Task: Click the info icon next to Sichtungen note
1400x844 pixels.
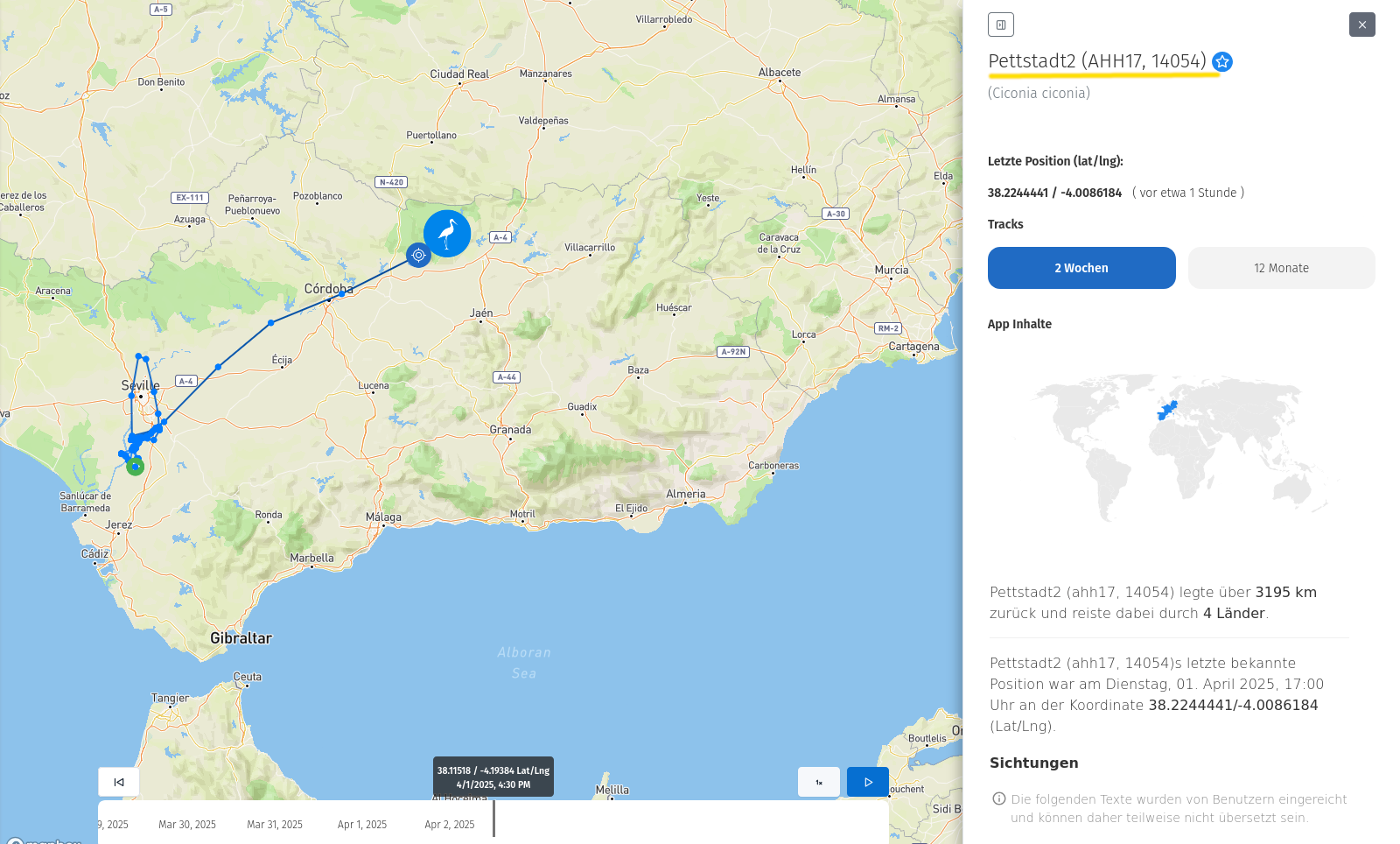Action: coord(999,798)
